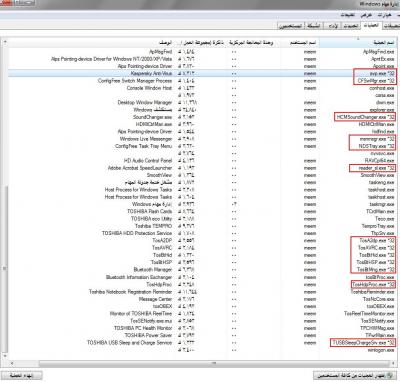Open the خيارات (Options) menu

coord(384,15)
